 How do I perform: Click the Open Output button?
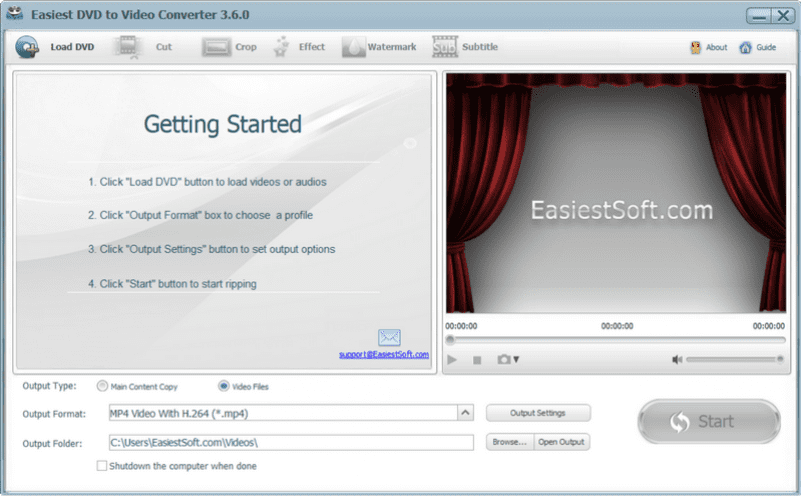pos(561,442)
